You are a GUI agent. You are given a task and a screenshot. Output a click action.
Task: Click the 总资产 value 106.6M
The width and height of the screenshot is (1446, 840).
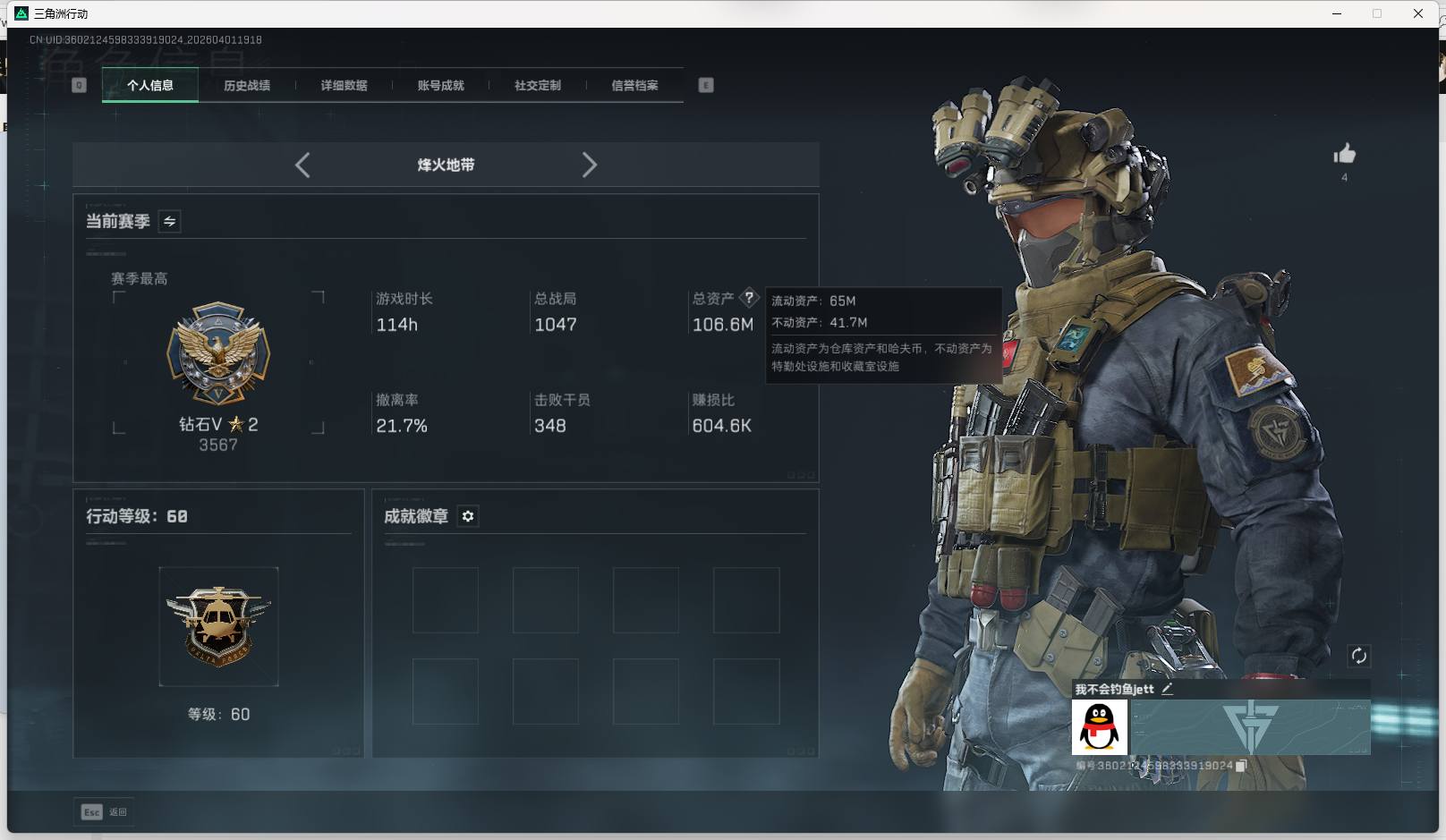723,325
